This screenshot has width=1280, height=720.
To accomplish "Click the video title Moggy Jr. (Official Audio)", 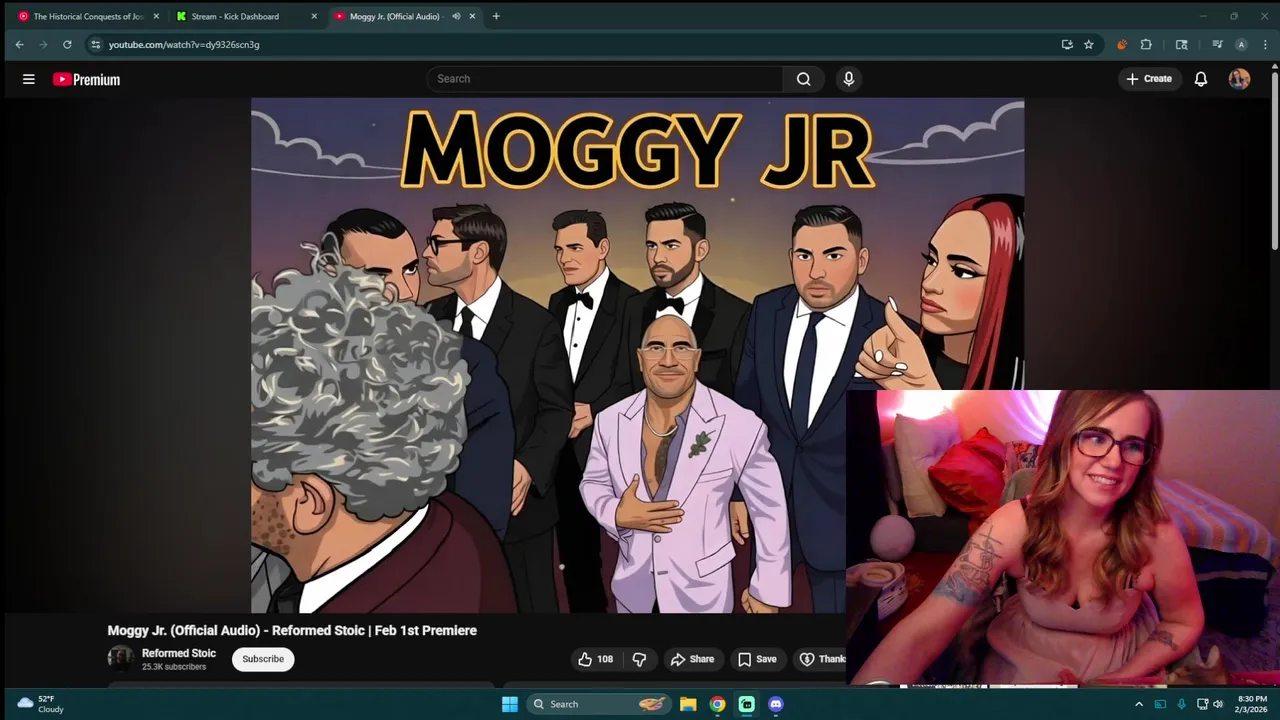I will pos(292,630).
